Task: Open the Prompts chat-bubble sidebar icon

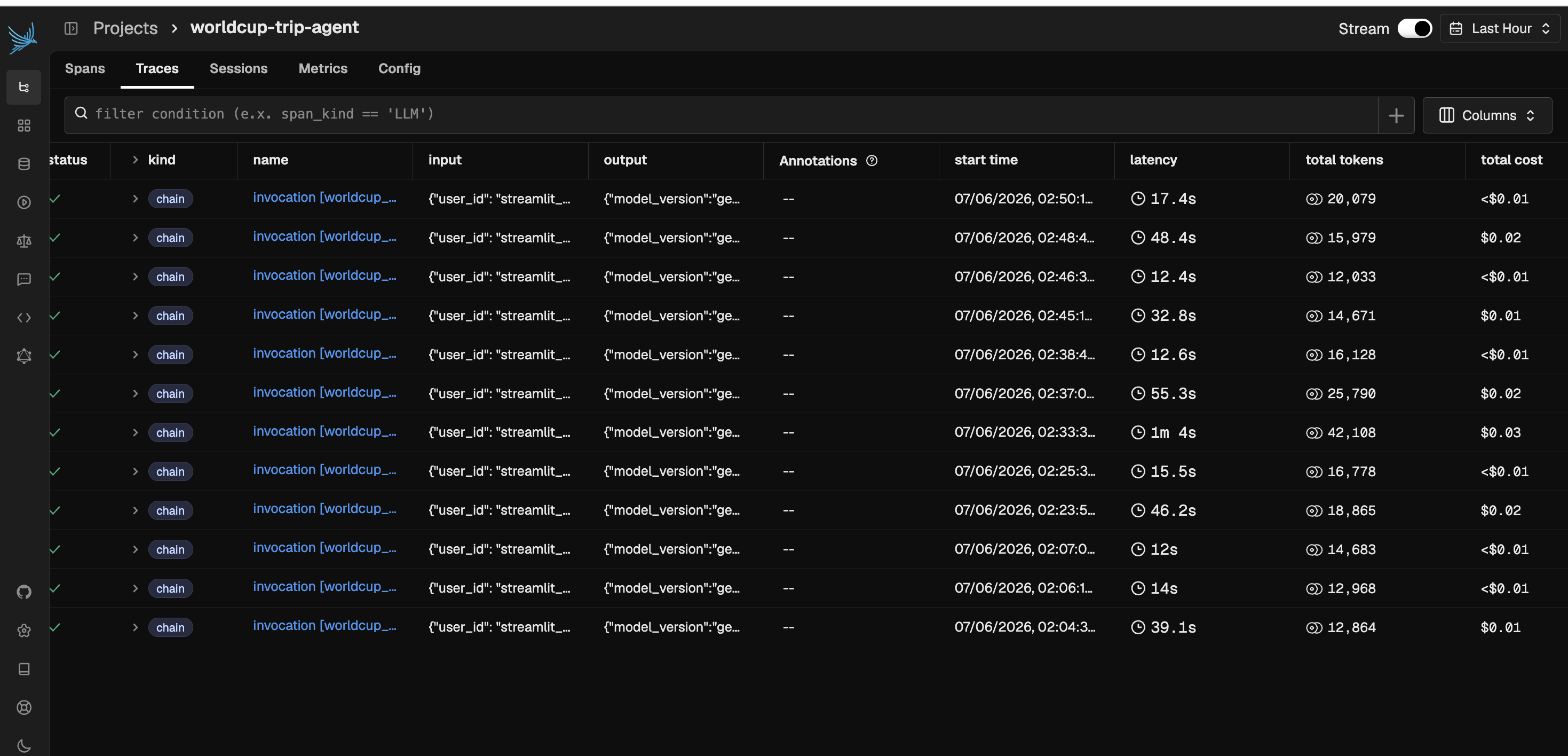Action: pos(23,279)
